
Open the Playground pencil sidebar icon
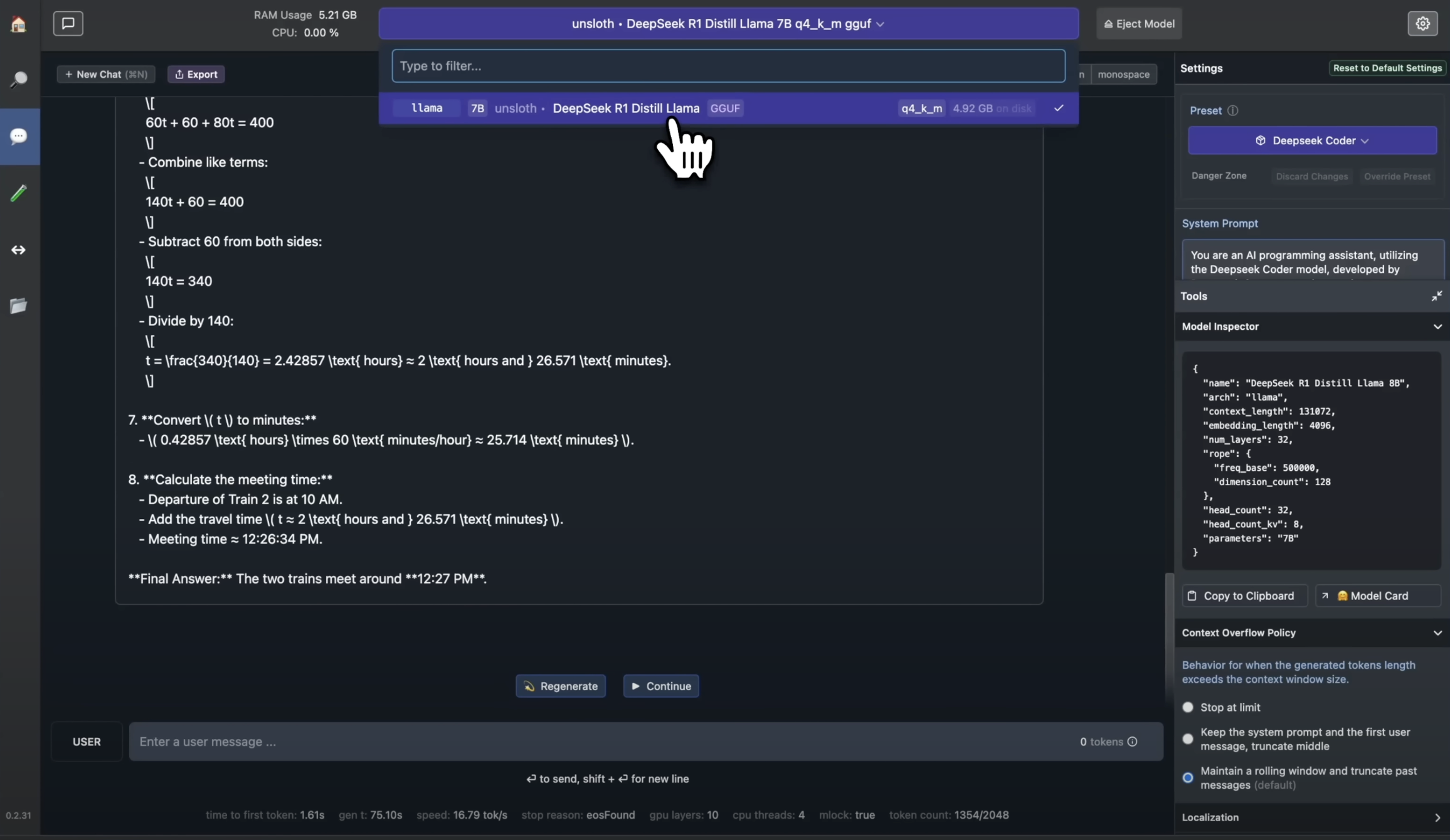tap(19, 192)
